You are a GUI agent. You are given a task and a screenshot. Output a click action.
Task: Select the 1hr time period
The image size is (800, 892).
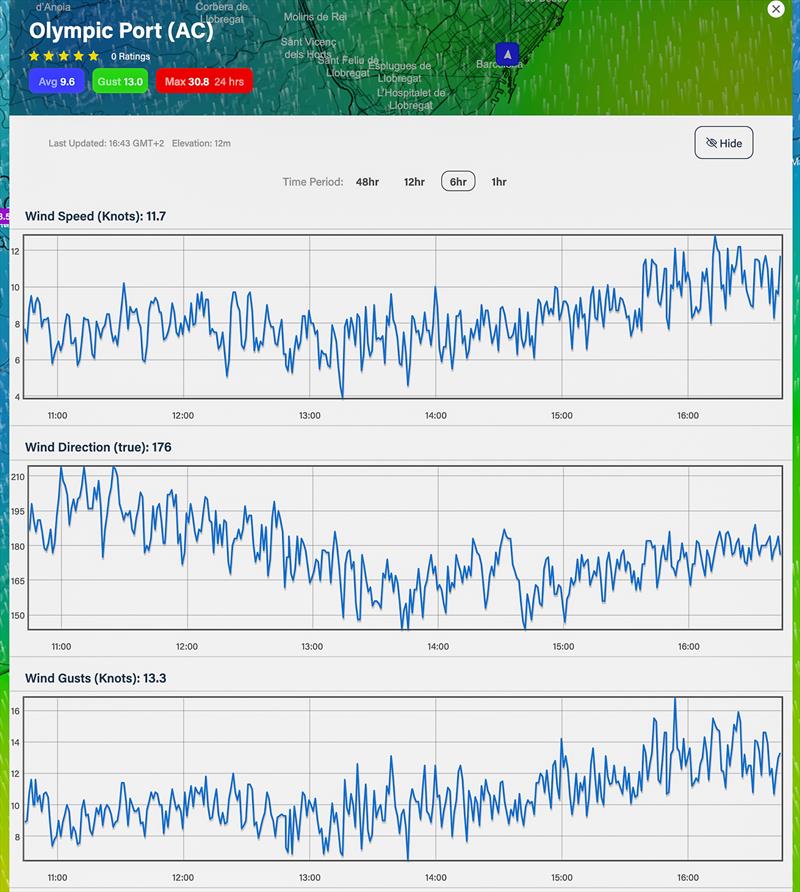coord(499,182)
